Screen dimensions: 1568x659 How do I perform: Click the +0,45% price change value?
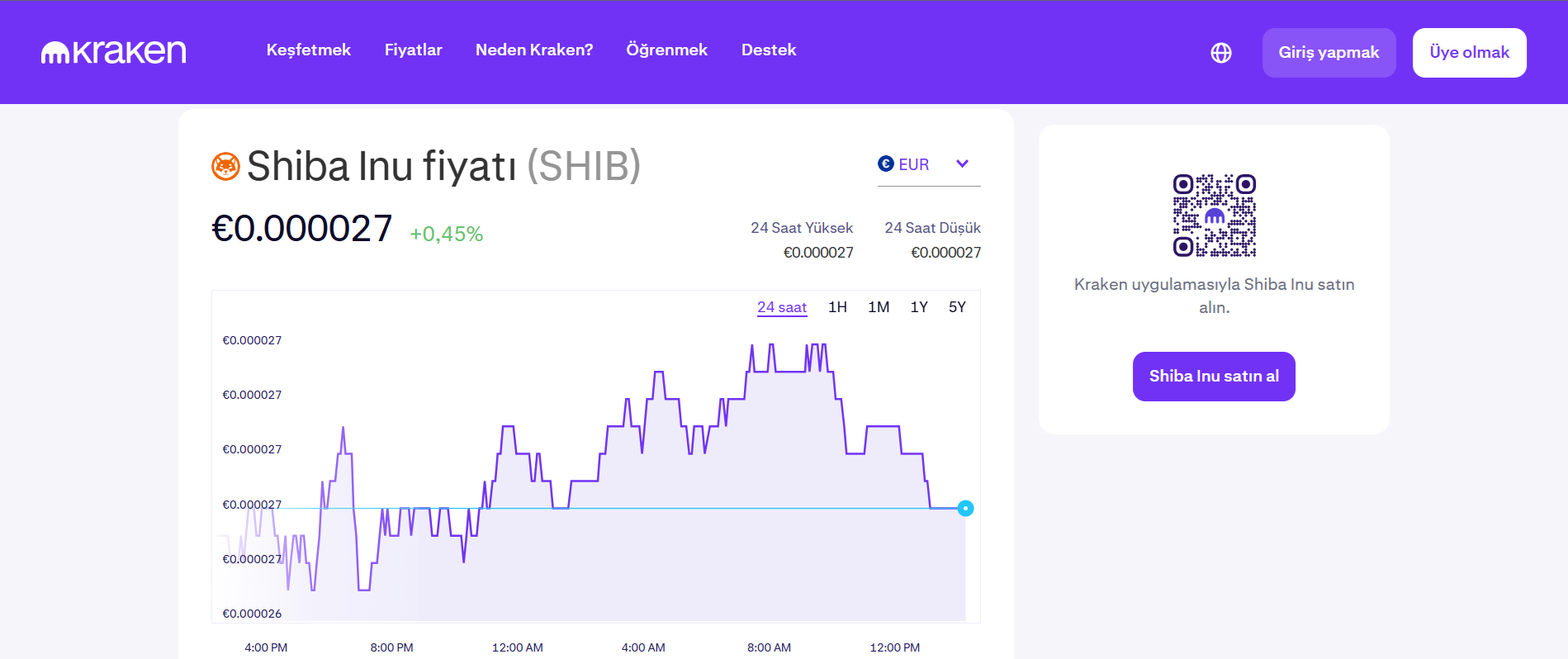[x=447, y=234]
